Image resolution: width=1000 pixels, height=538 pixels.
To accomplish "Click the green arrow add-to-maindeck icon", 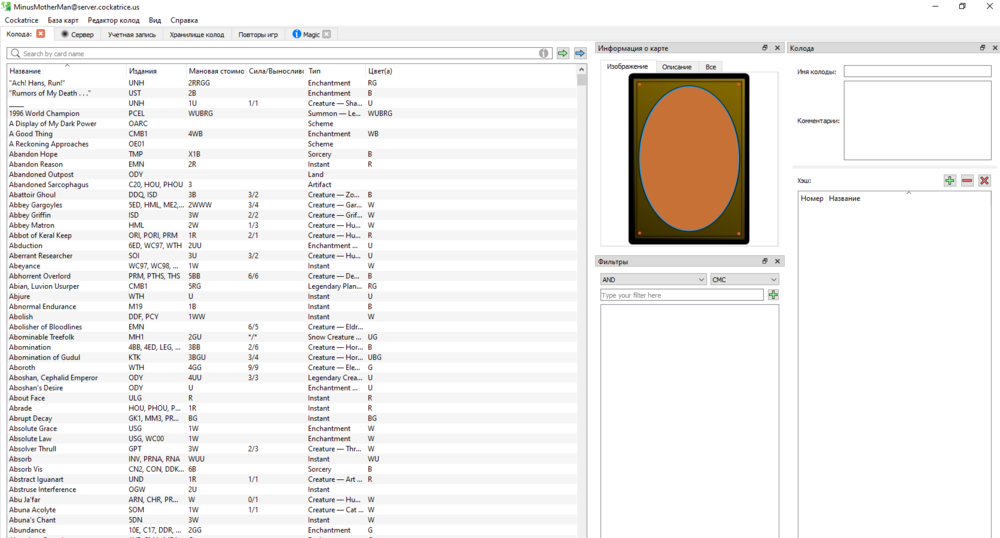I will [563, 53].
